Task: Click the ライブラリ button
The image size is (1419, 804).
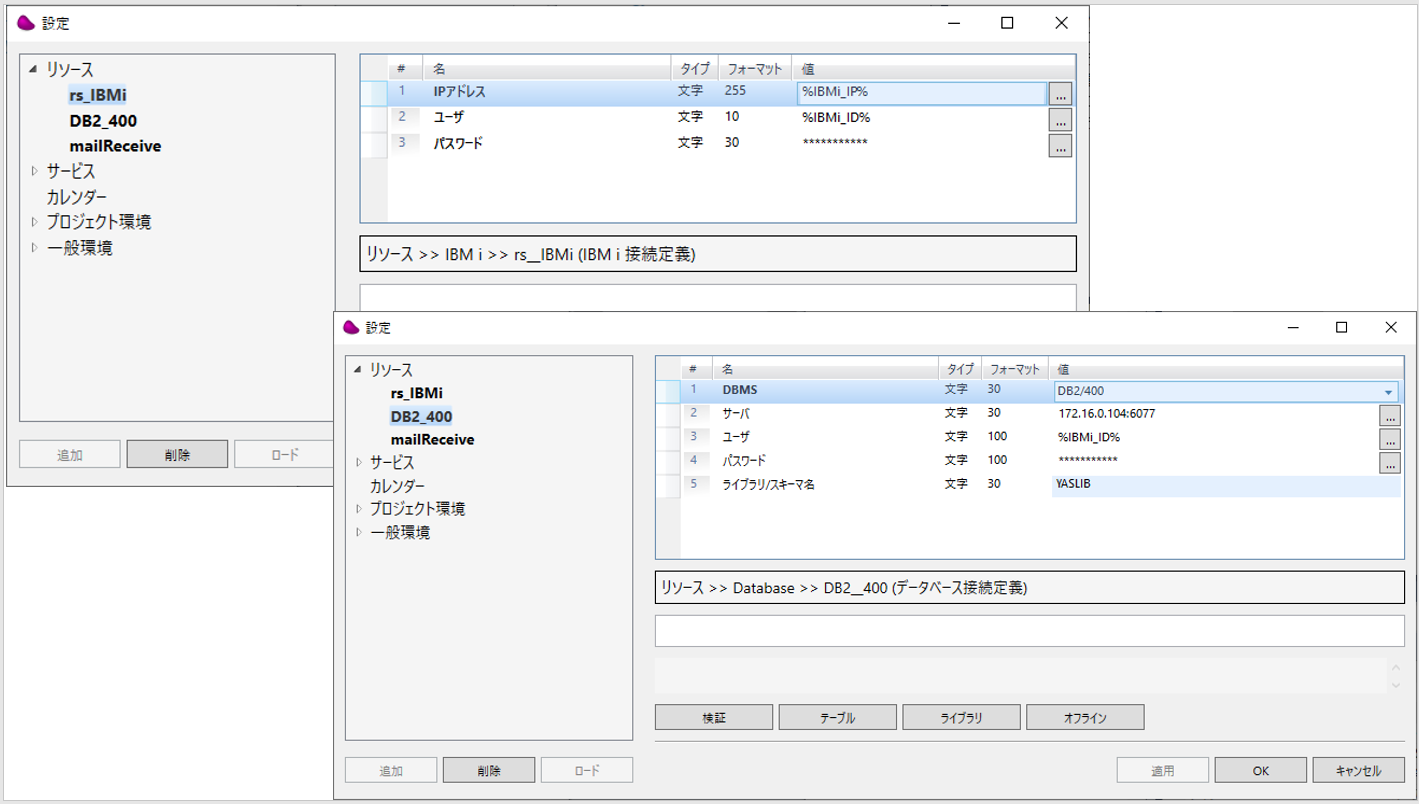Action: point(961,717)
